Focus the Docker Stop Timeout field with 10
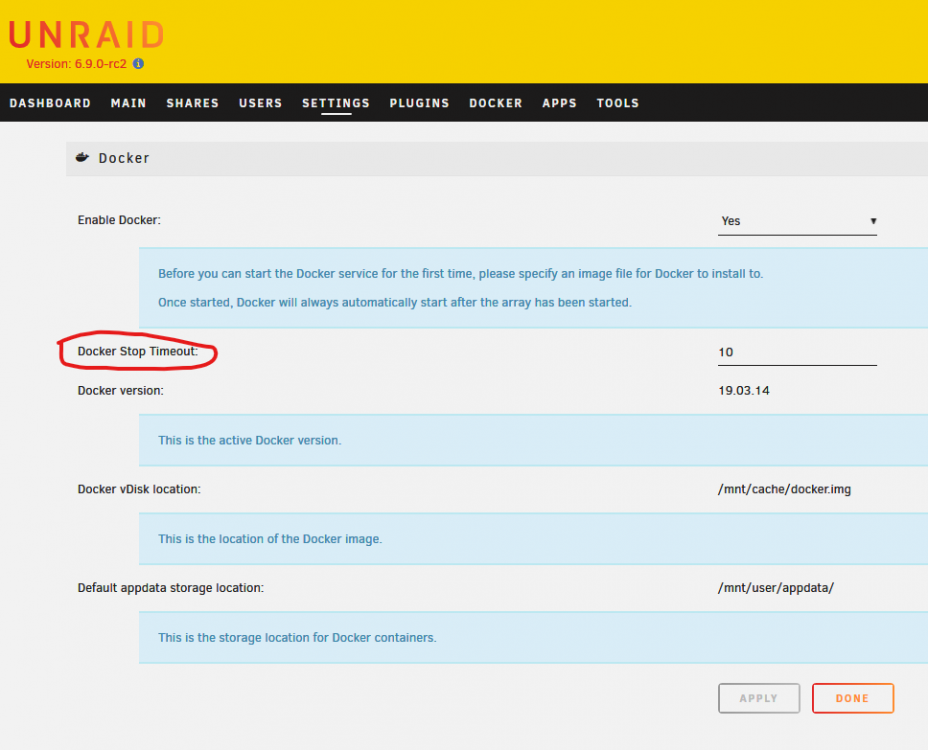The height and width of the screenshot is (750, 928). click(797, 352)
